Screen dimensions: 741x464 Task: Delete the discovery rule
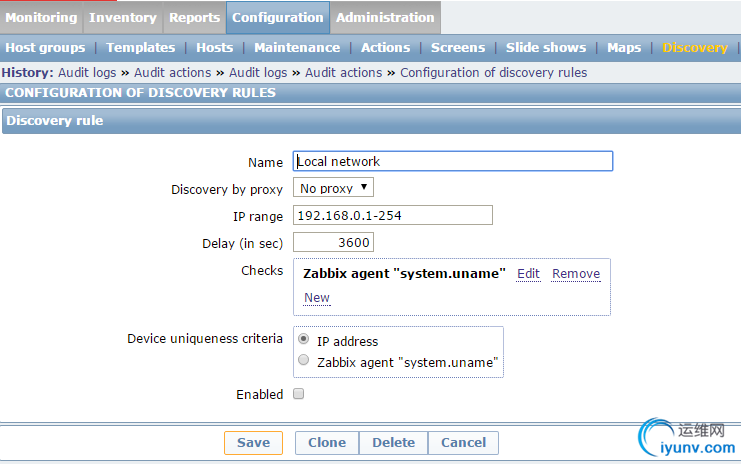(393, 442)
